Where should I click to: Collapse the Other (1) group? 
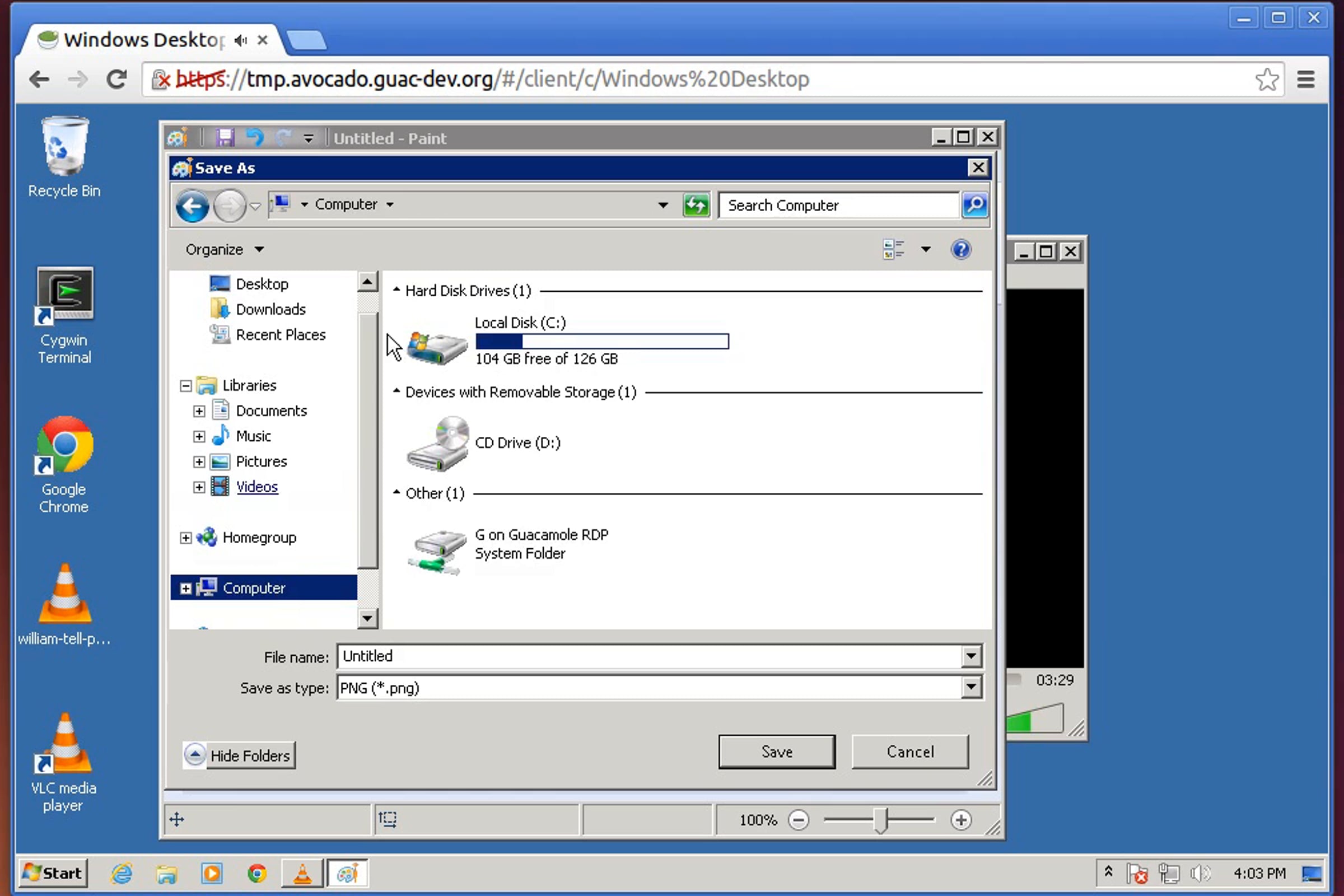396,493
